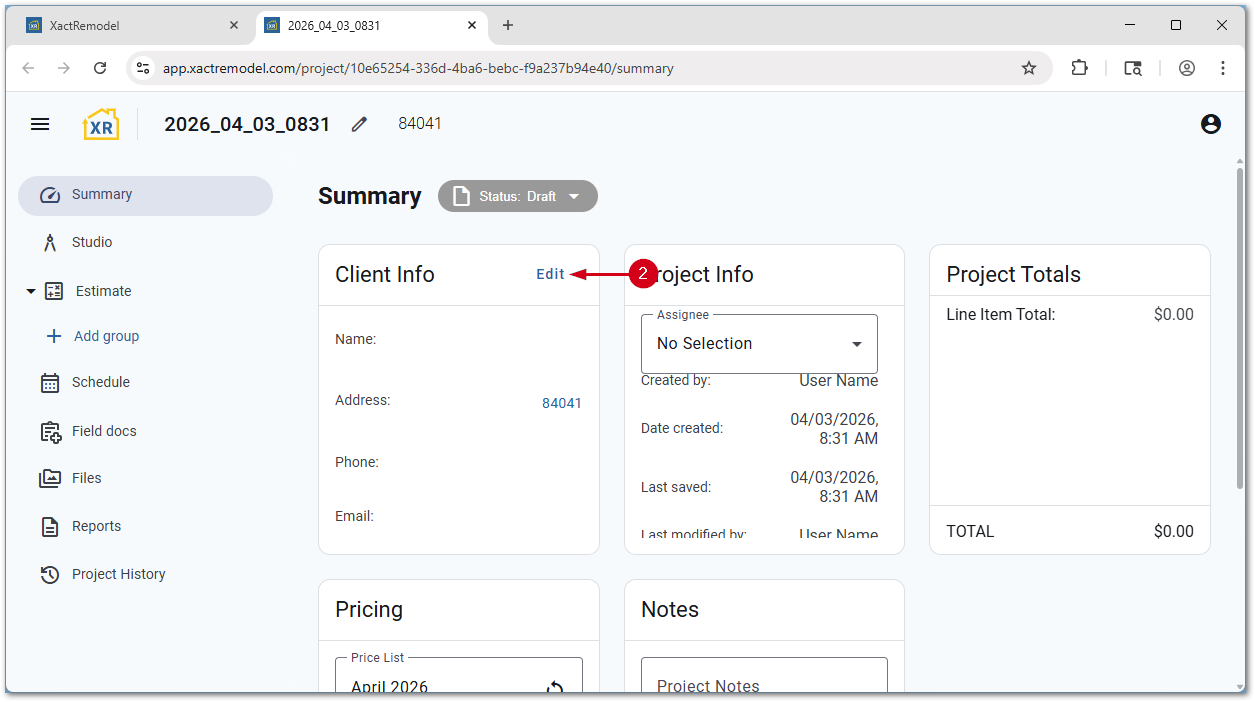Switch to the XactRemodel browser tab
This screenshot has width=1255, height=702.
click(x=130, y=25)
